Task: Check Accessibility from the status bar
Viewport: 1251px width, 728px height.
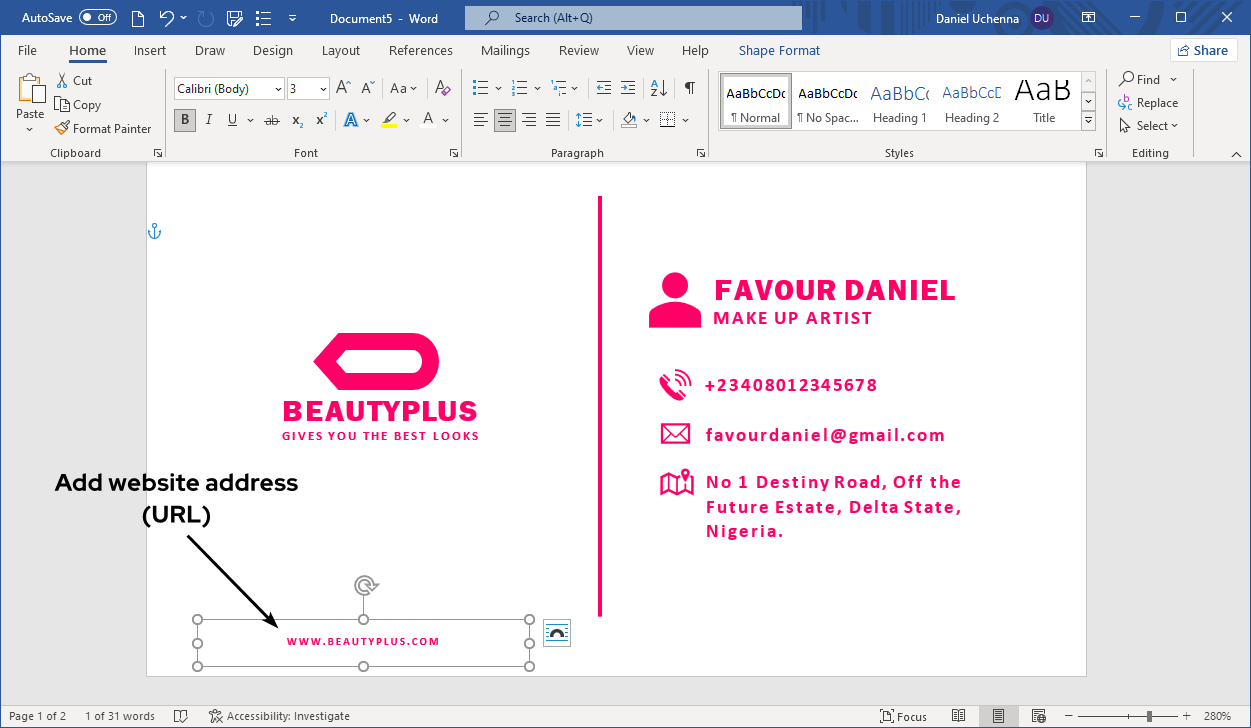Action: pos(279,715)
